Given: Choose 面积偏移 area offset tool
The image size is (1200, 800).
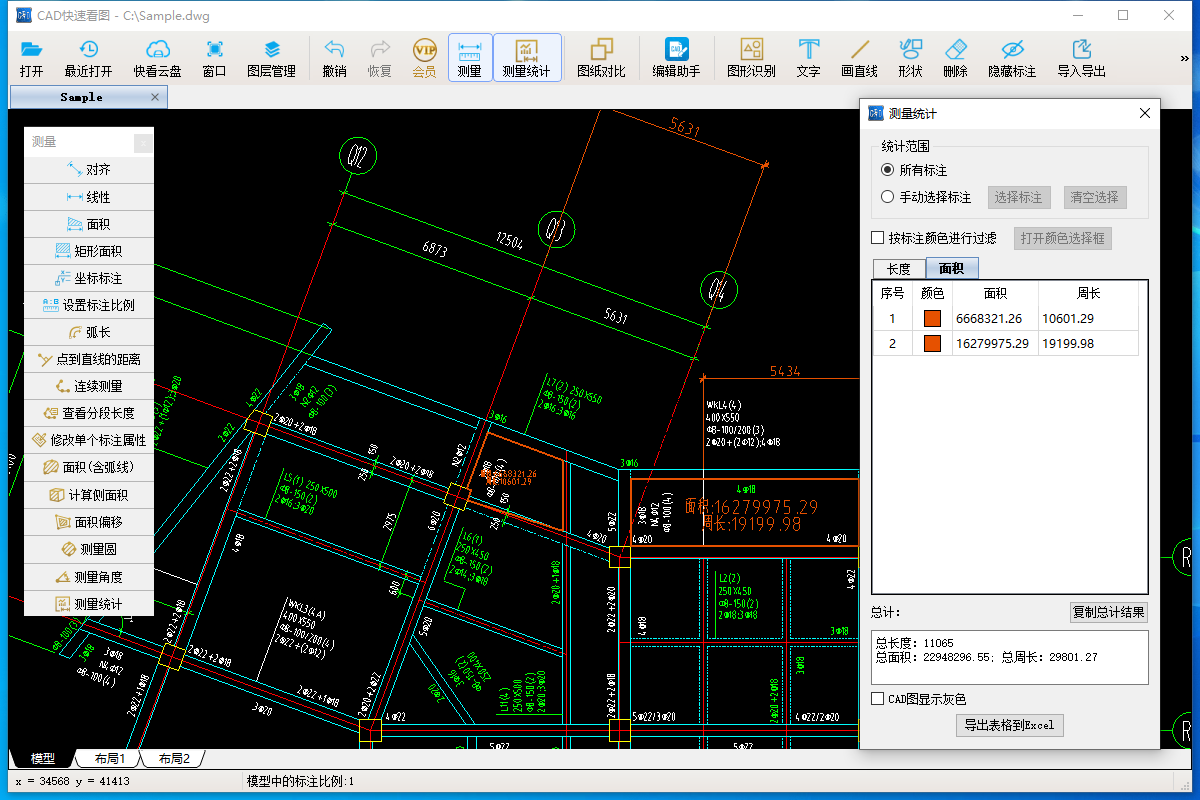Looking at the screenshot, I should coord(89,522).
